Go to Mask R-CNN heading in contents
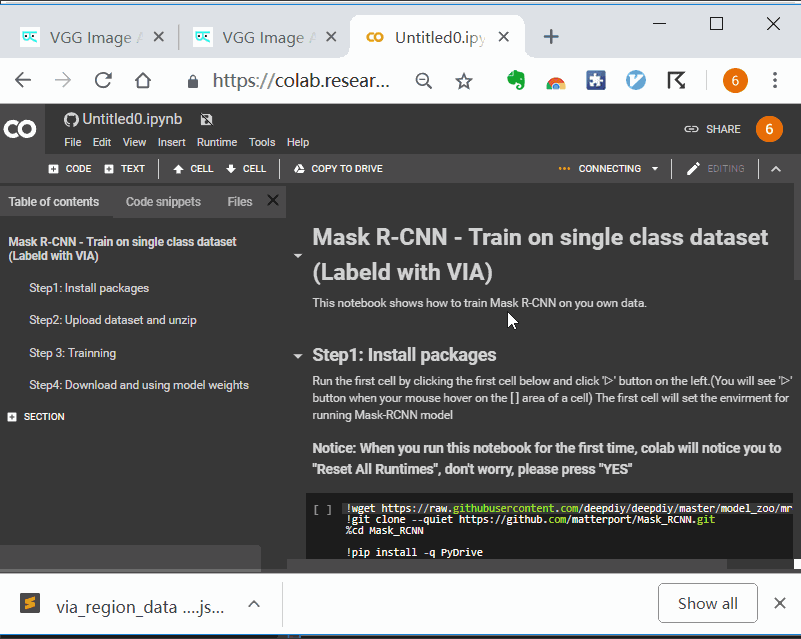This screenshot has width=801, height=639. 122,249
